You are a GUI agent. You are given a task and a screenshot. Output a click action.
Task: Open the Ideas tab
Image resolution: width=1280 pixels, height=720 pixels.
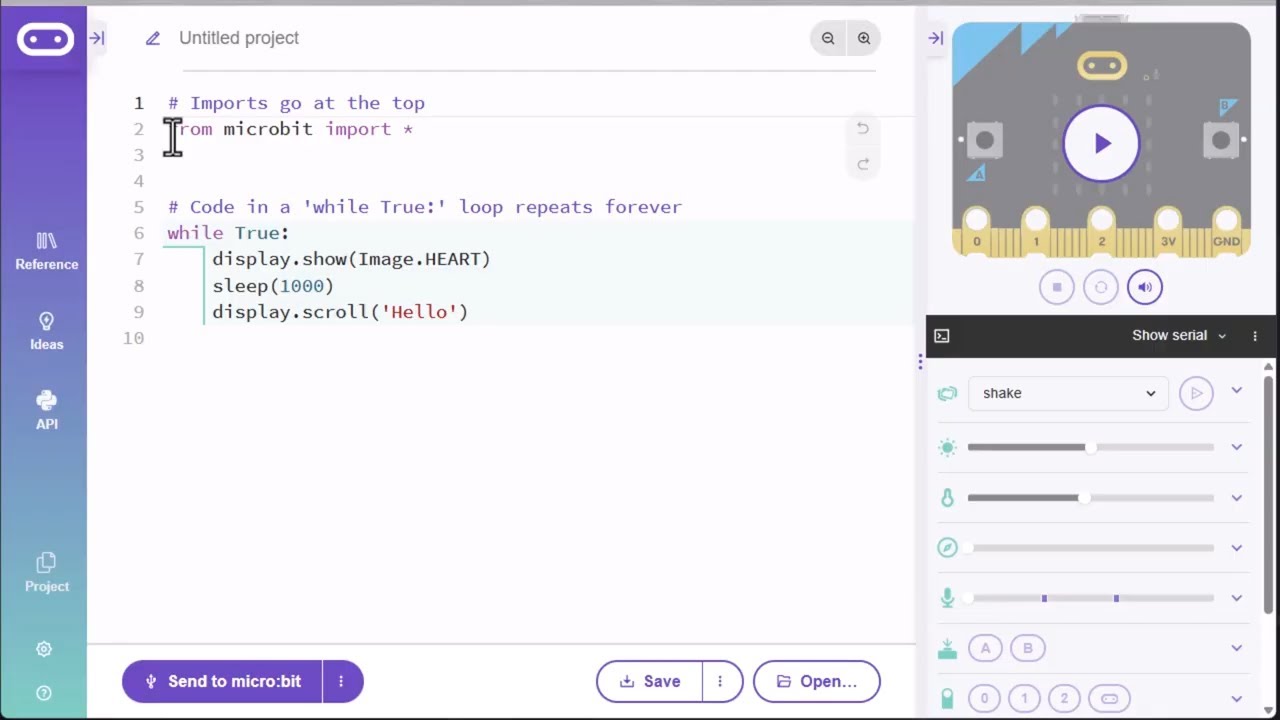[46, 331]
